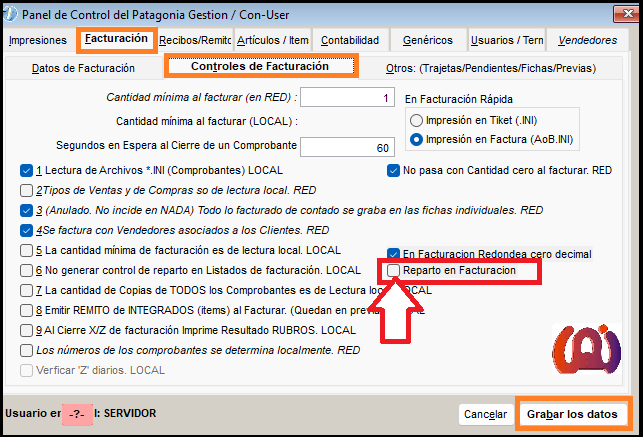Go to the Contabilidad tab
The height and width of the screenshot is (437, 643).
coord(350,40)
